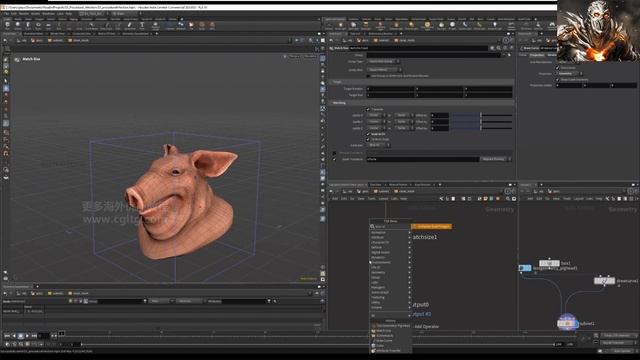Select the Box shelf tool
The height and width of the screenshot is (360, 640).
[x=7, y=26]
